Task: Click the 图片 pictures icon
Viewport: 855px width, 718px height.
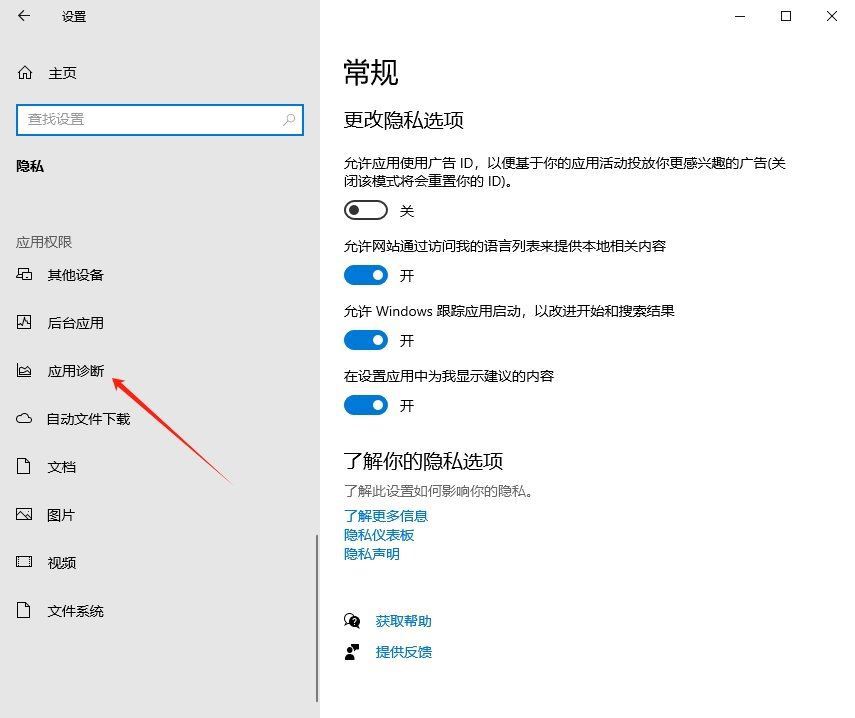Action: click(24, 514)
